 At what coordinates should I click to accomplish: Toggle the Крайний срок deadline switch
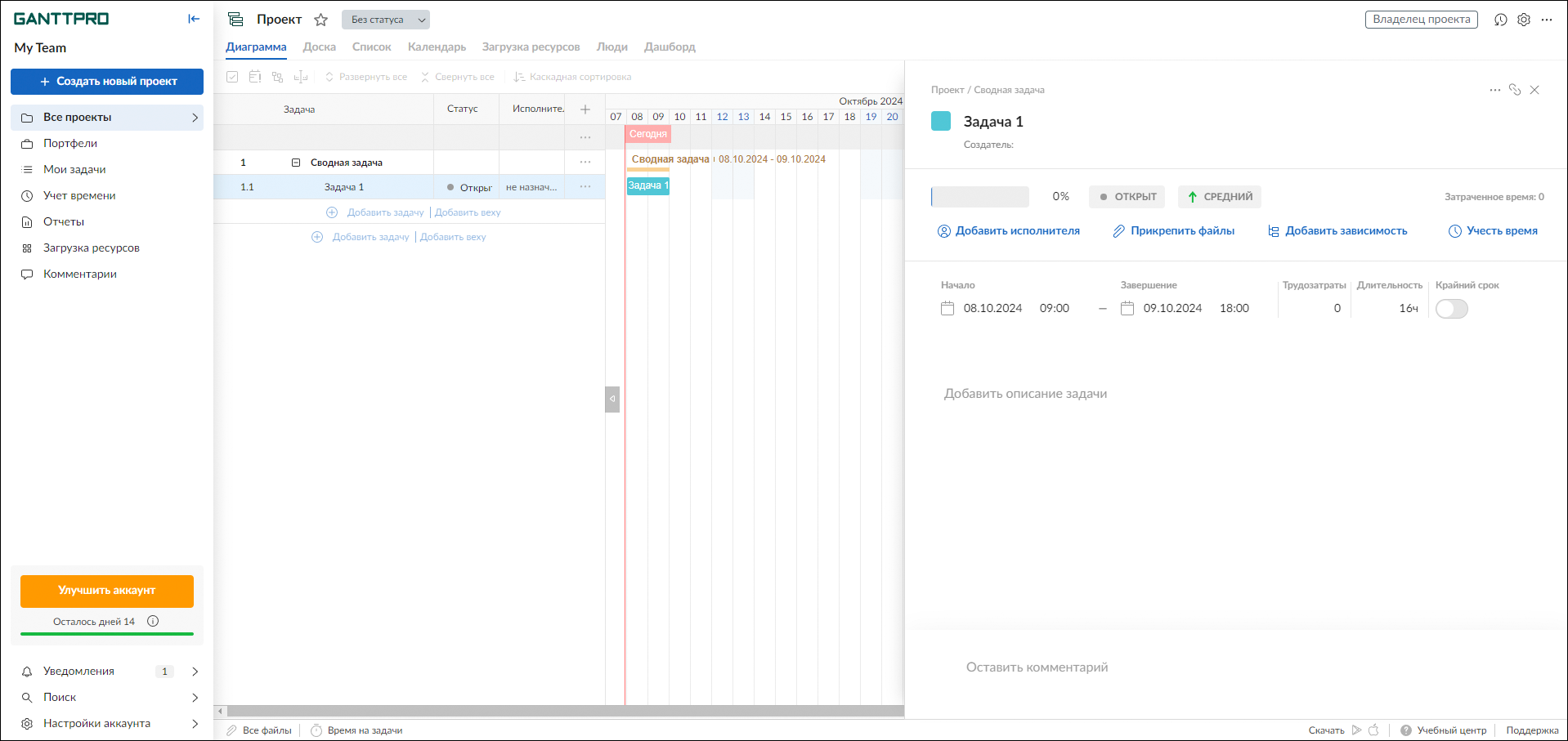[1452, 309]
